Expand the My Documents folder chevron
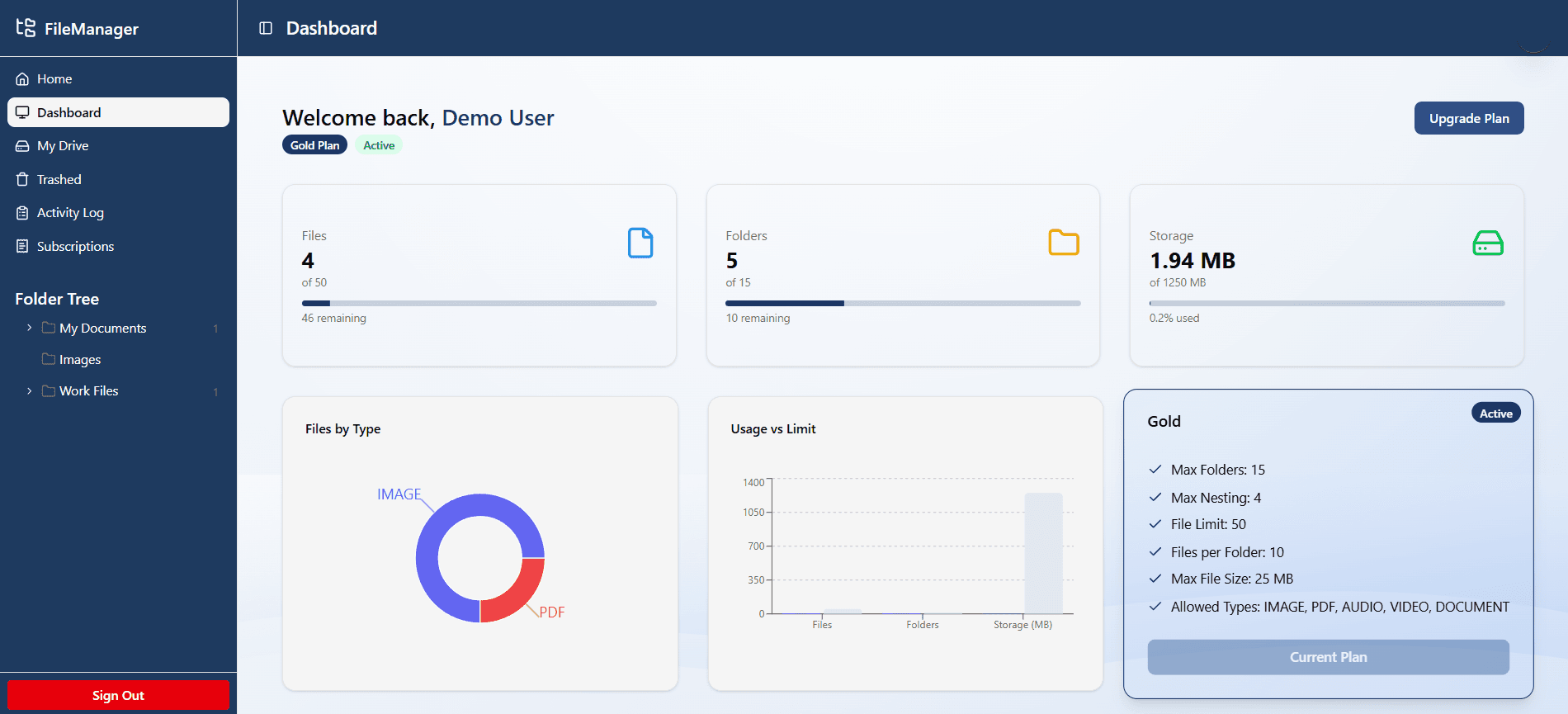 [x=30, y=328]
